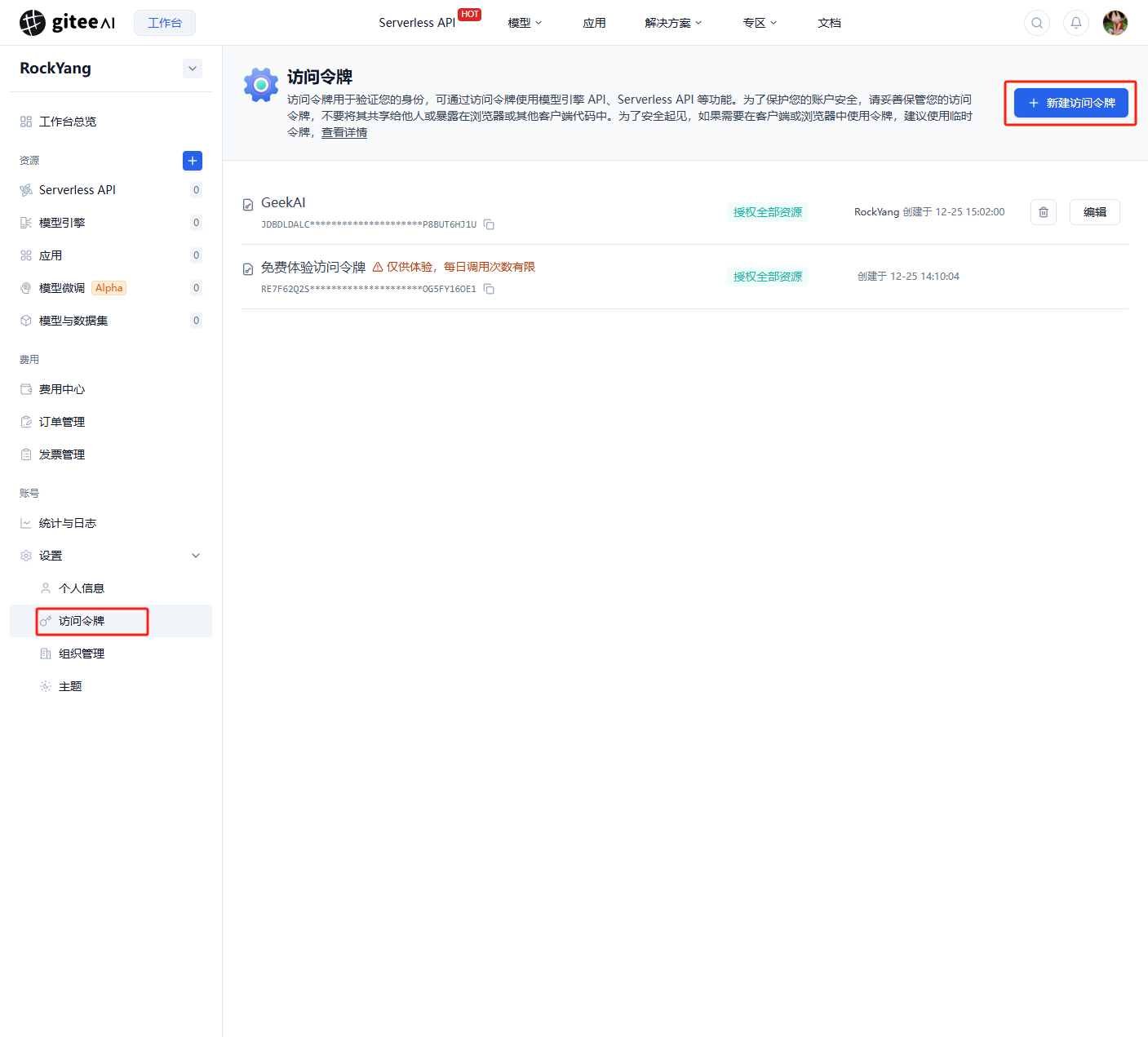The width and height of the screenshot is (1148, 1037).
Task: Click the 设置 gear icon
Action: click(x=26, y=556)
